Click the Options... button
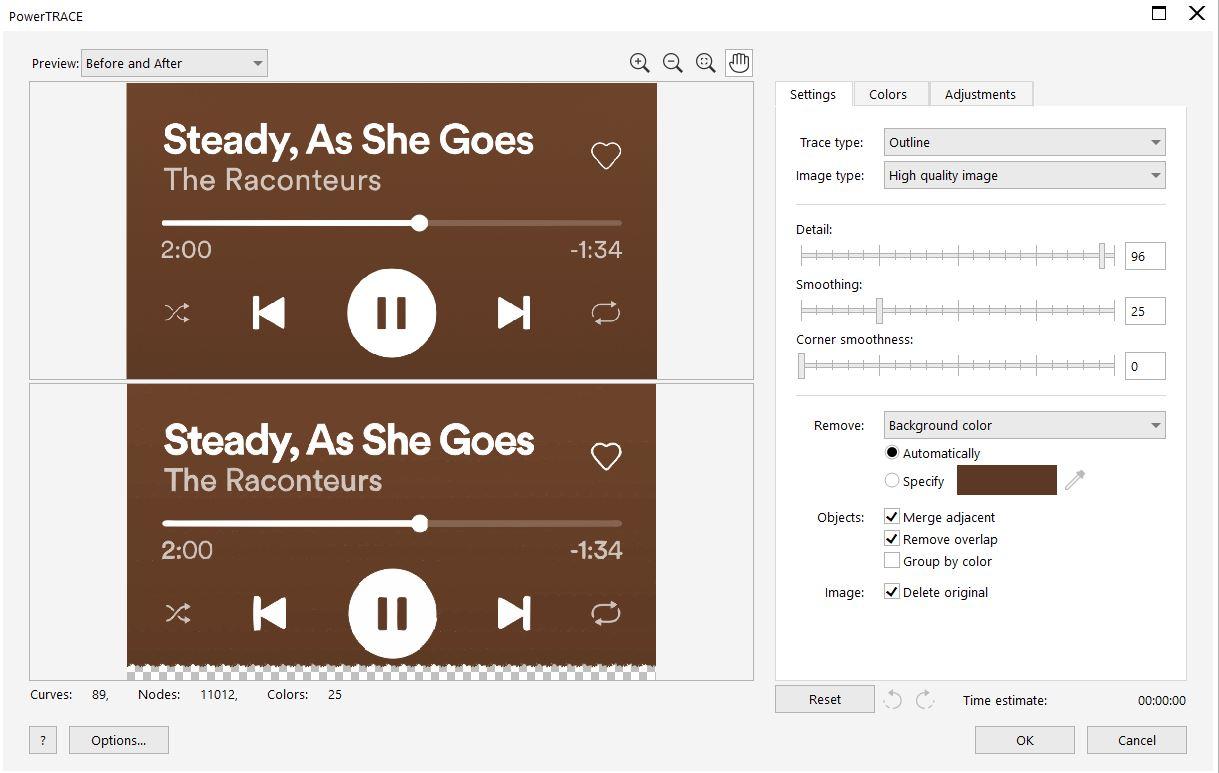 [x=119, y=740]
